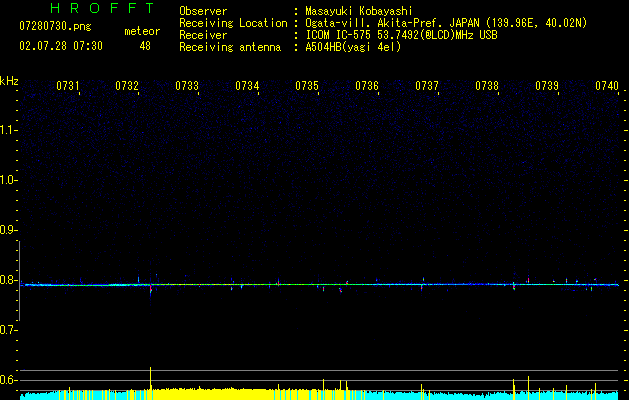Click the meteor label
The width and height of the screenshot is (629, 400).
(142, 31)
